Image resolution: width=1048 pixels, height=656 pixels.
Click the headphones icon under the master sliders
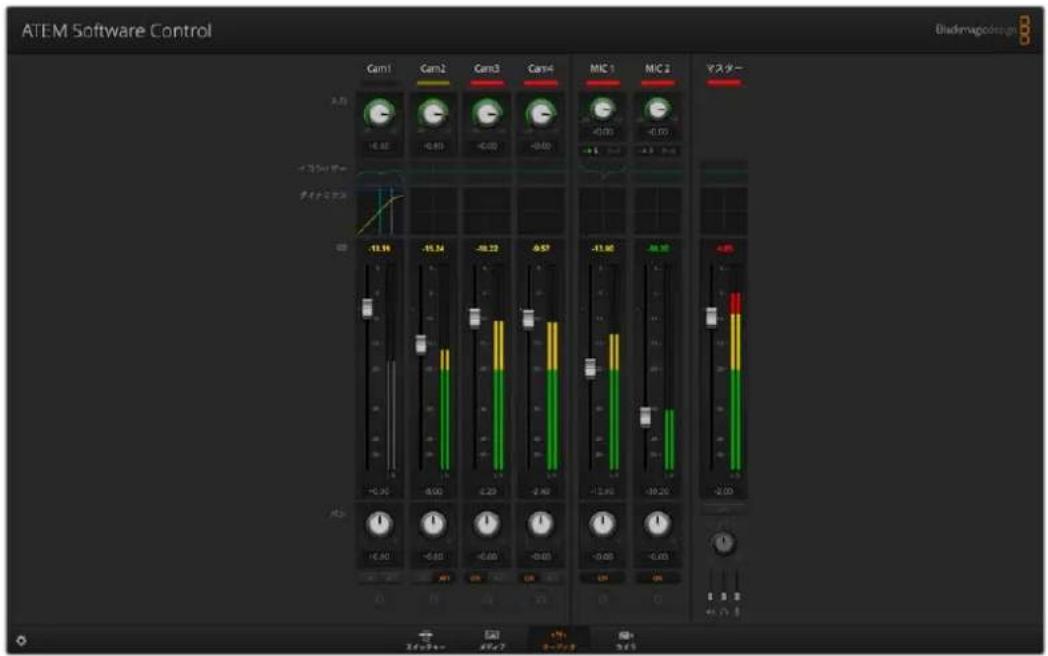(724, 612)
